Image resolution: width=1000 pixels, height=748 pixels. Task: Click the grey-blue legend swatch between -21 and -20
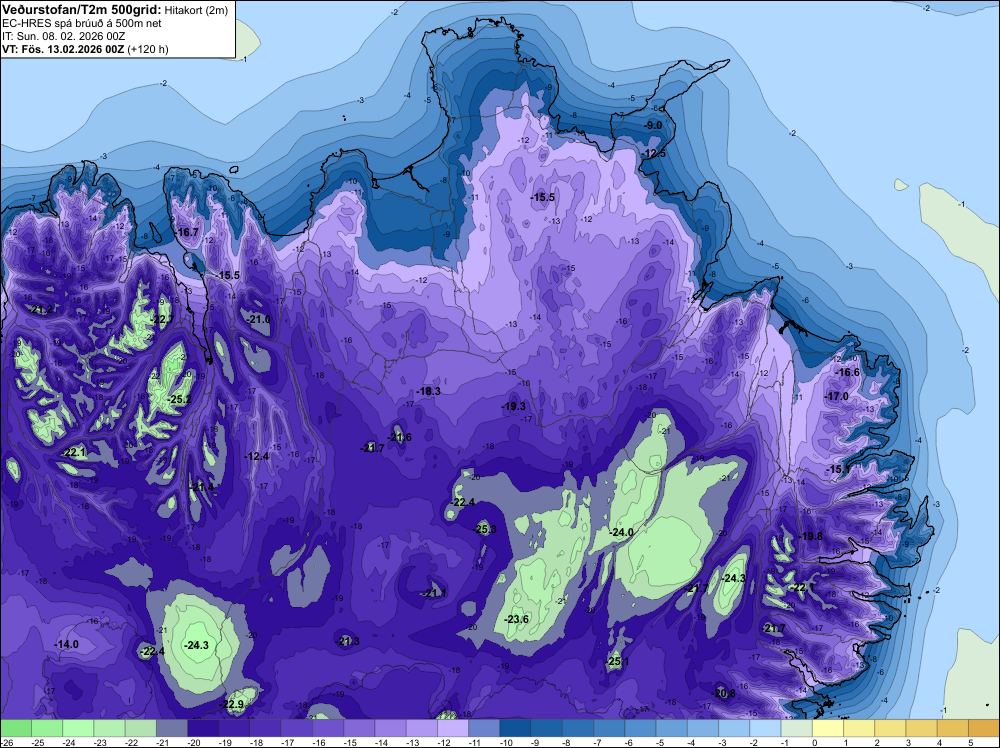point(172,728)
